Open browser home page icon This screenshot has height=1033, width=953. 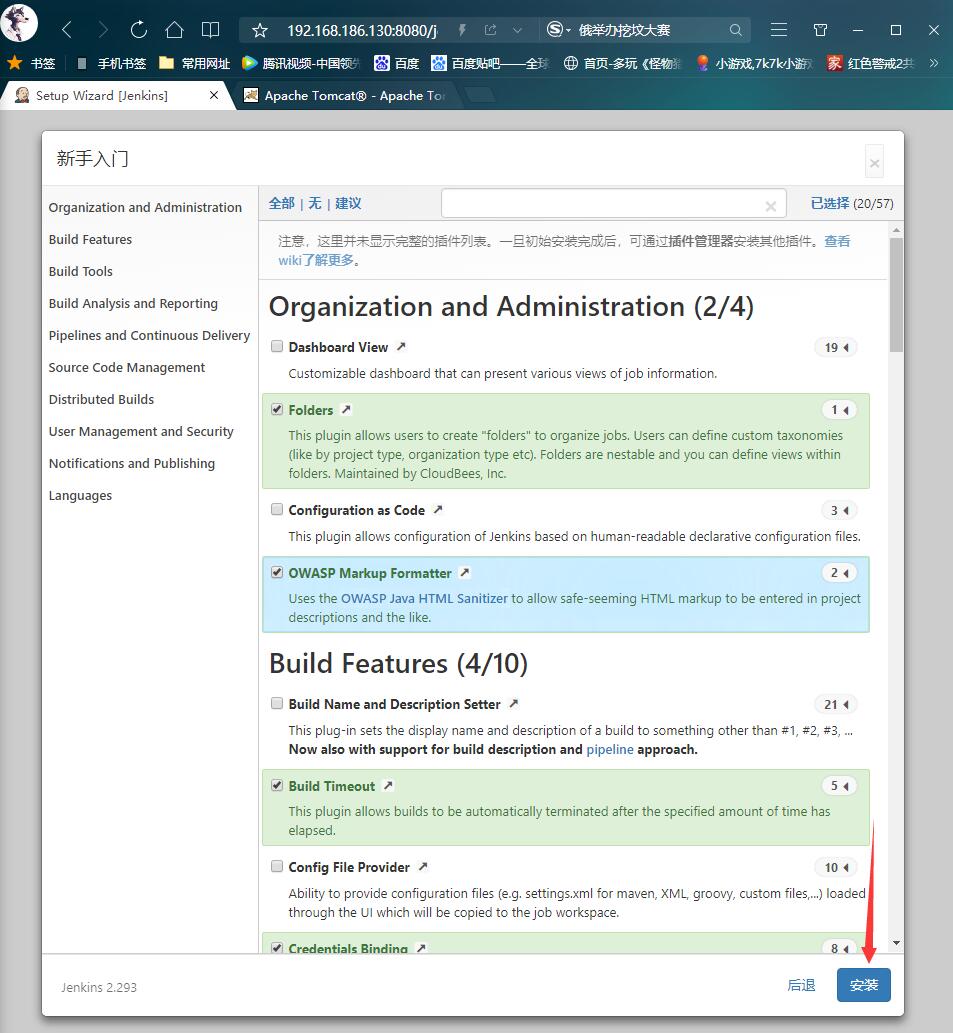(x=175, y=30)
